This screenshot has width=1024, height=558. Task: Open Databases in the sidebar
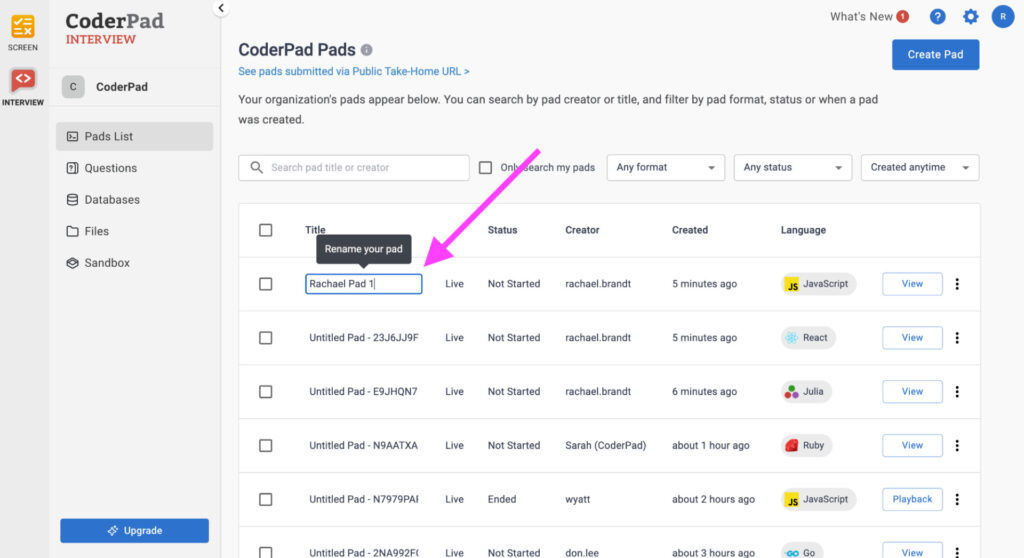(x=112, y=200)
